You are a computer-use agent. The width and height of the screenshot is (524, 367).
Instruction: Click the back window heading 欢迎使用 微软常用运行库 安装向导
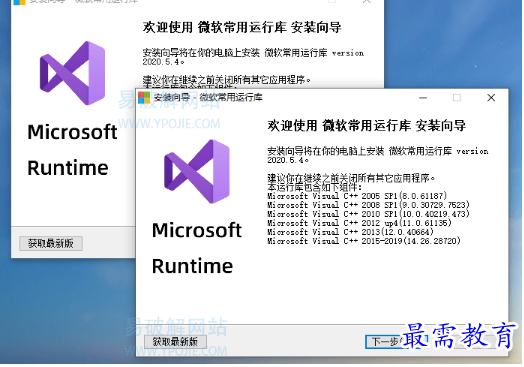pos(242,27)
